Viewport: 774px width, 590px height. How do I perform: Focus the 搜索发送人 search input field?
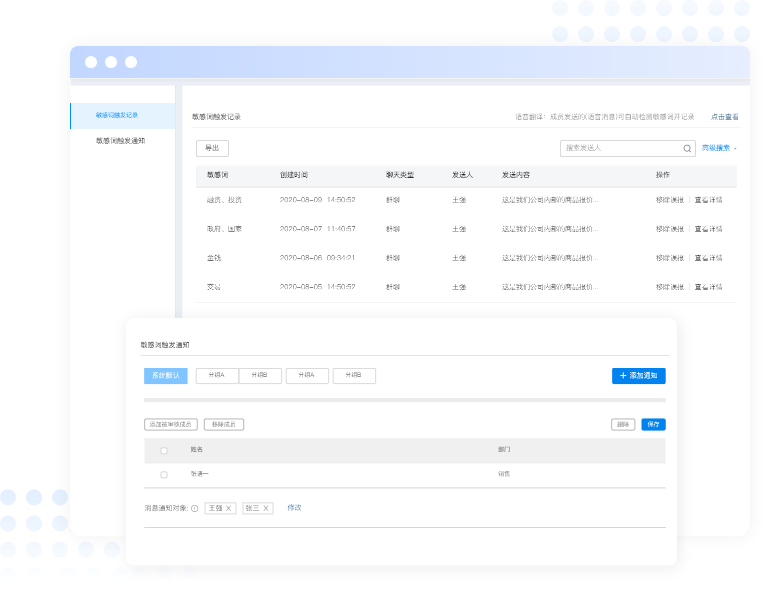click(x=620, y=148)
